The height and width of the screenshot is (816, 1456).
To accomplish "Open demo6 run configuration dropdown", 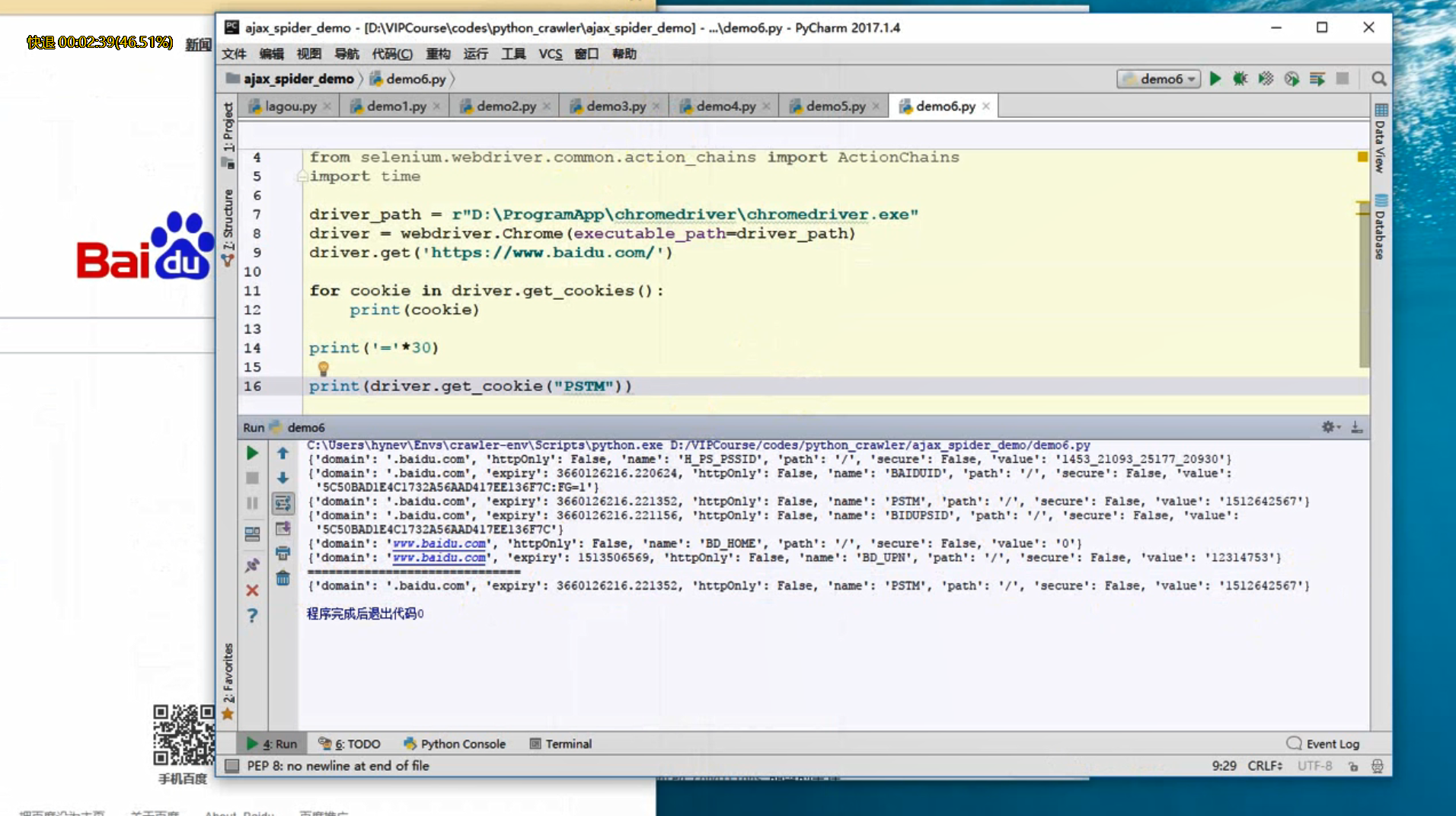I will pyautogui.click(x=1159, y=78).
